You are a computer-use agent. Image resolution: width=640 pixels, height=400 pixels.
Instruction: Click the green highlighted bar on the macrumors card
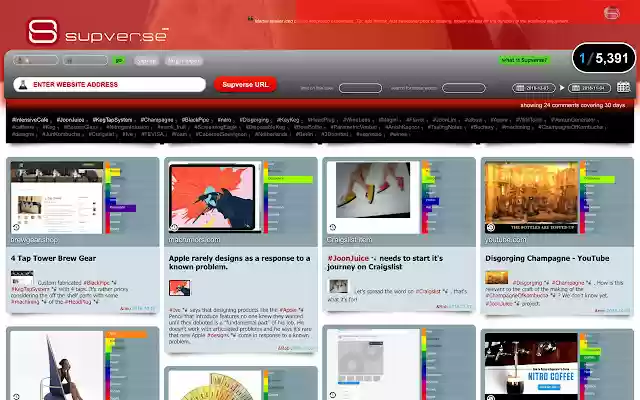tap(290, 179)
